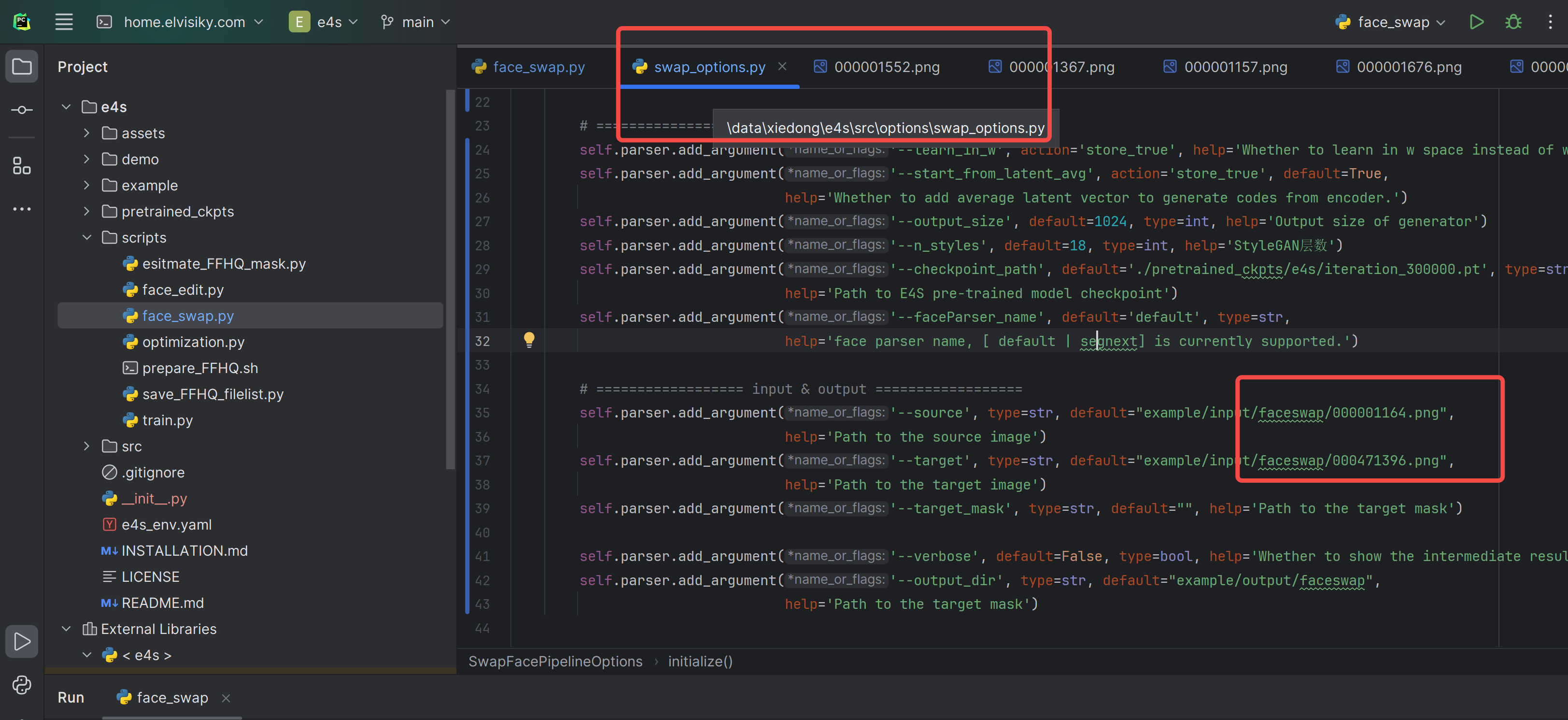The height and width of the screenshot is (720, 1568).
Task: Open the LICENSE file
Action: [141, 577]
